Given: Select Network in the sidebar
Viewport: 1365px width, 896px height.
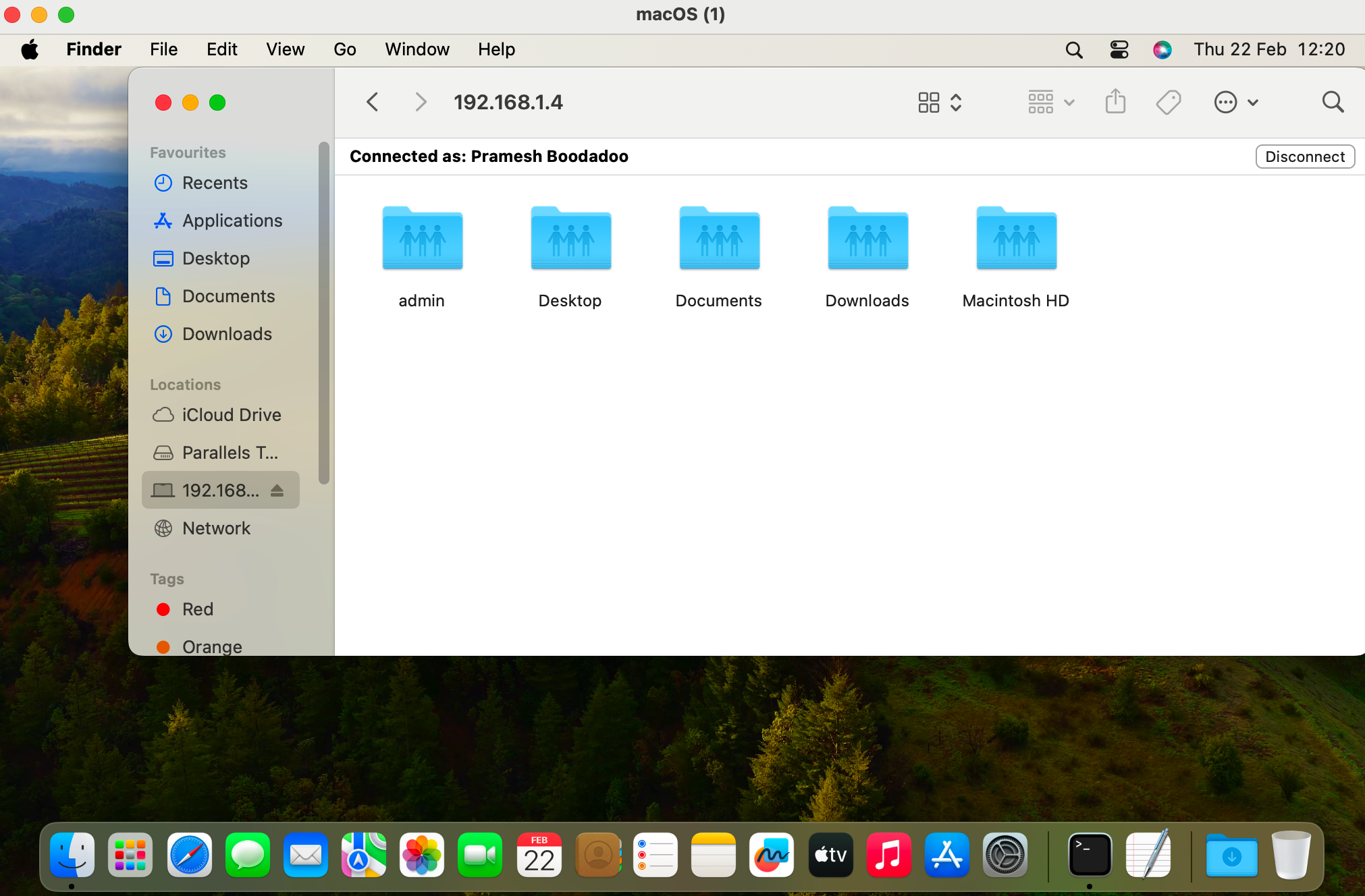Looking at the screenshot, I should 221,528.
